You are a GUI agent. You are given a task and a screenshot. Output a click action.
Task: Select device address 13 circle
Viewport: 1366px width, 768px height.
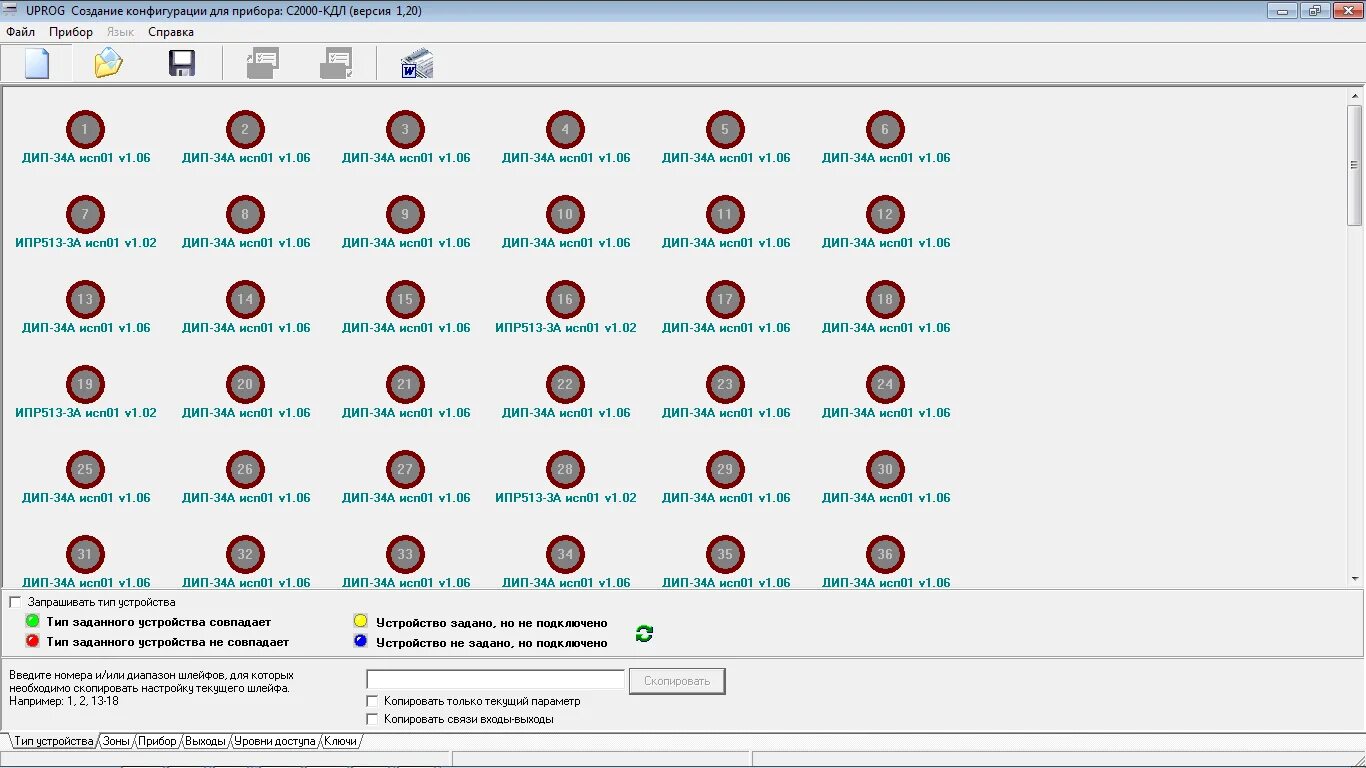(x=85, y=299)
